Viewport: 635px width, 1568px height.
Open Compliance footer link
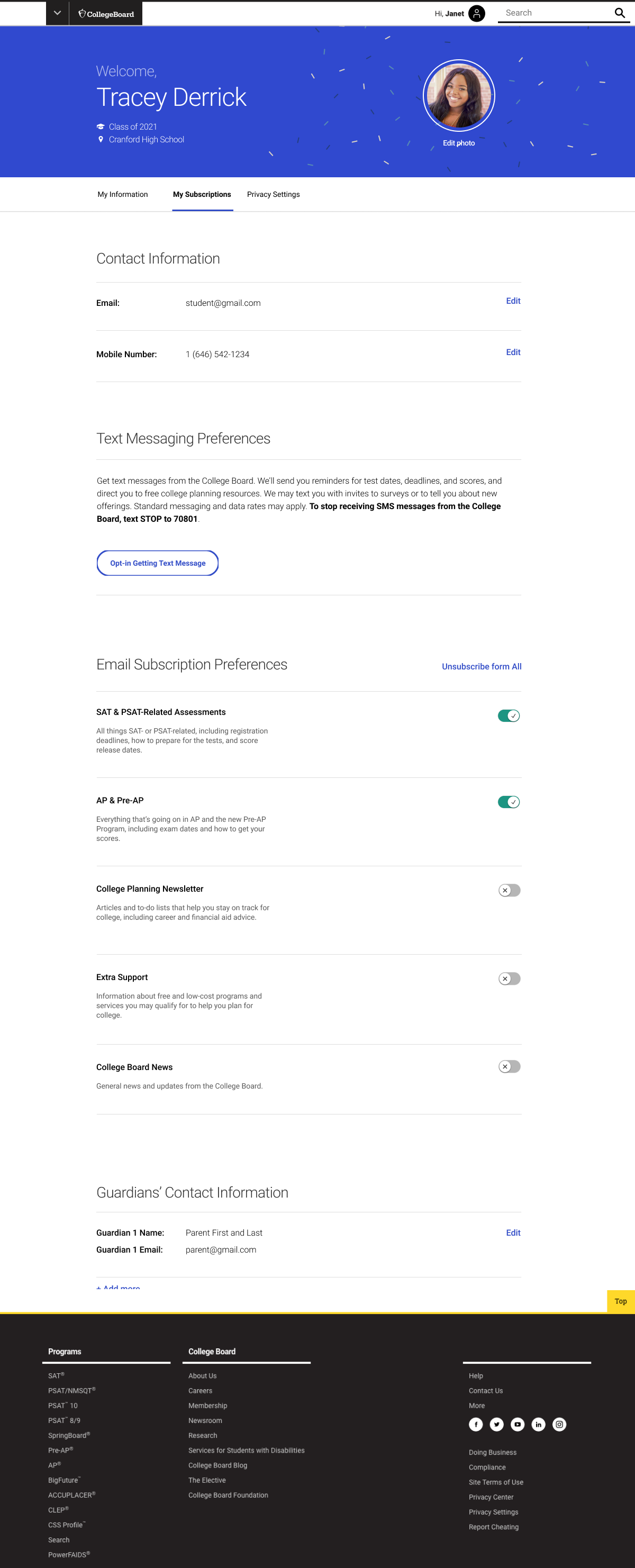(487, 1467)
